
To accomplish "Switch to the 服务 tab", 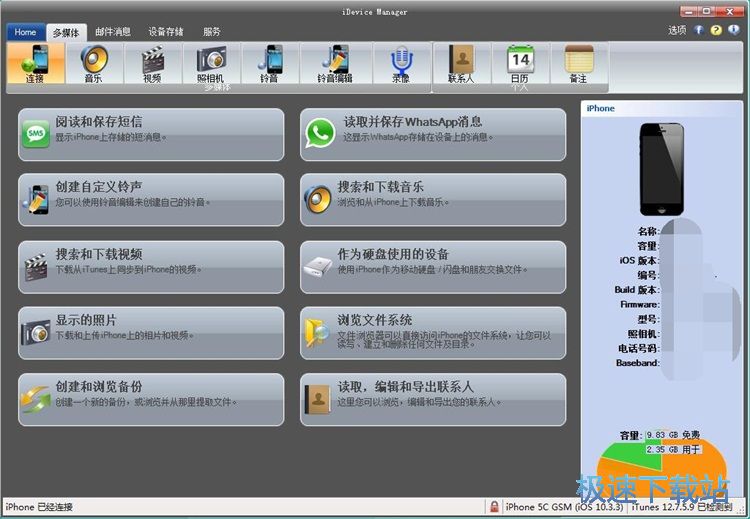I will (x=212, y=32).
